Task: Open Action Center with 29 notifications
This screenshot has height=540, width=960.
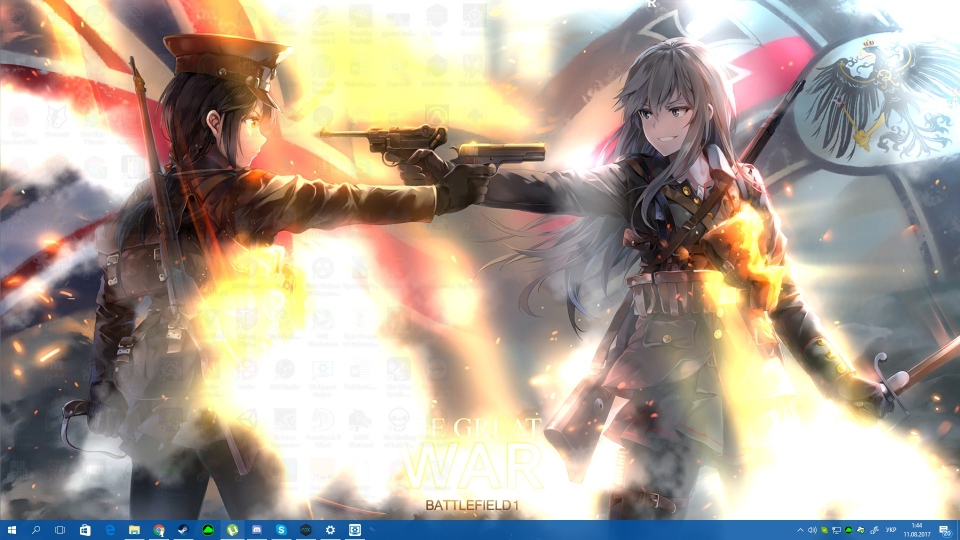Action: pyautogui.click(x=945, y=530)
